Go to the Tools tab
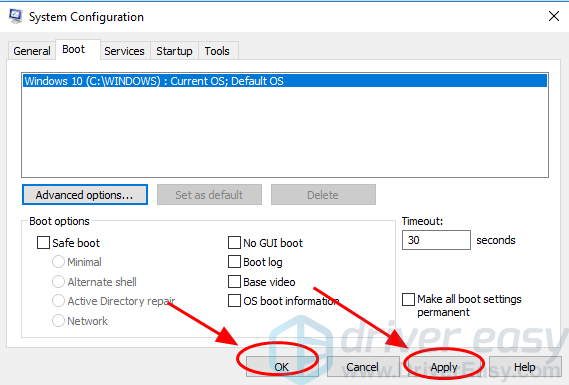 click(x=217, y=51)
